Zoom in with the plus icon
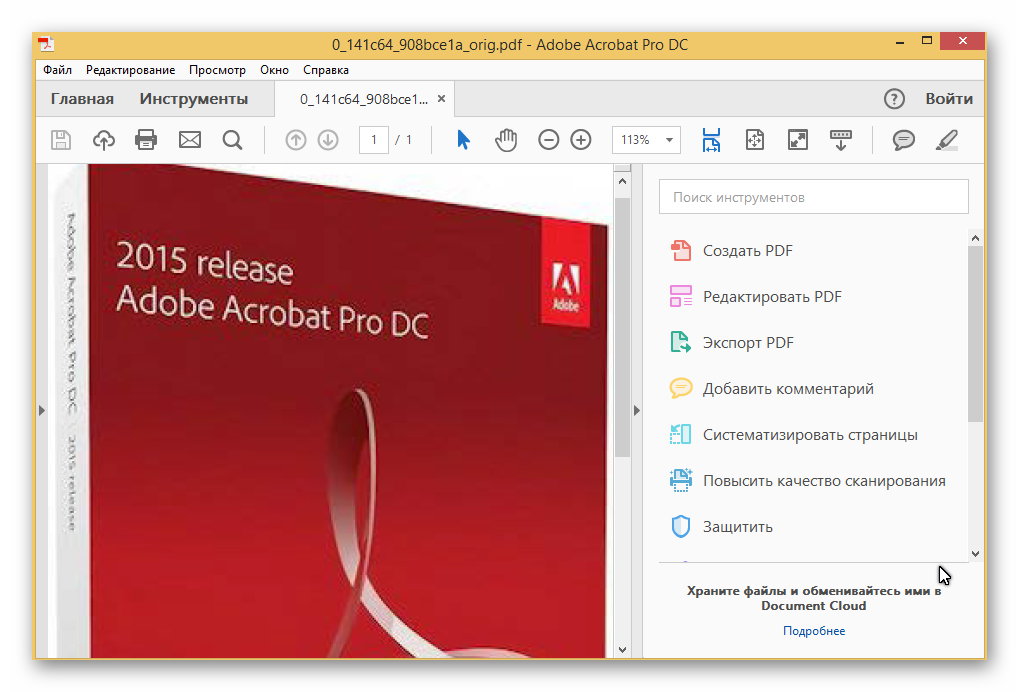 click(581, 140)
